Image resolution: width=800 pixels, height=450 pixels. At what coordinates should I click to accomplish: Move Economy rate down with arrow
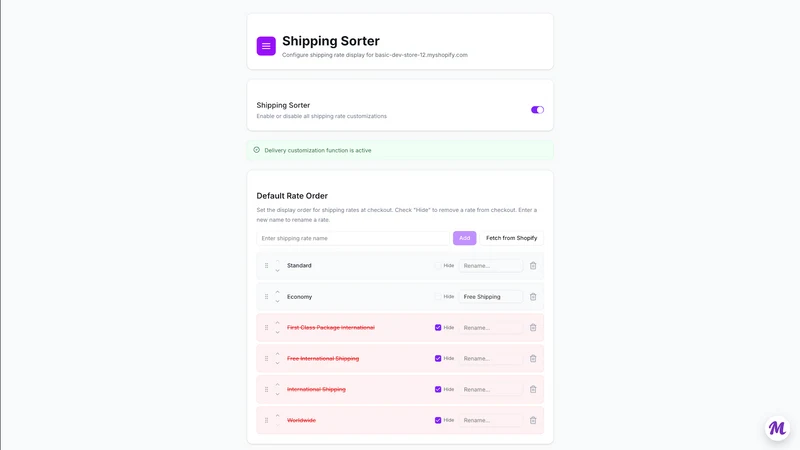pos(278,301)
